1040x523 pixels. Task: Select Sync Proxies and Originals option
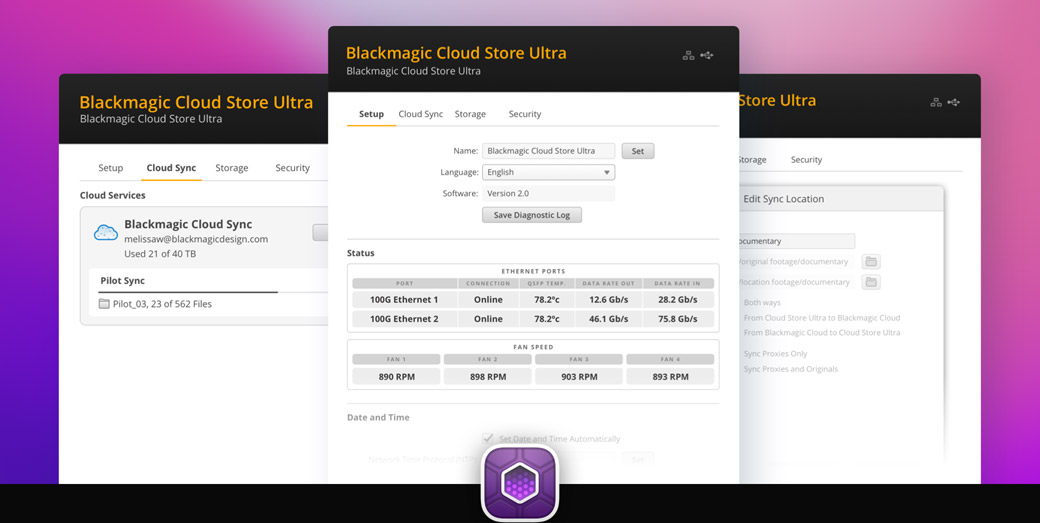[x=791, y=369]
